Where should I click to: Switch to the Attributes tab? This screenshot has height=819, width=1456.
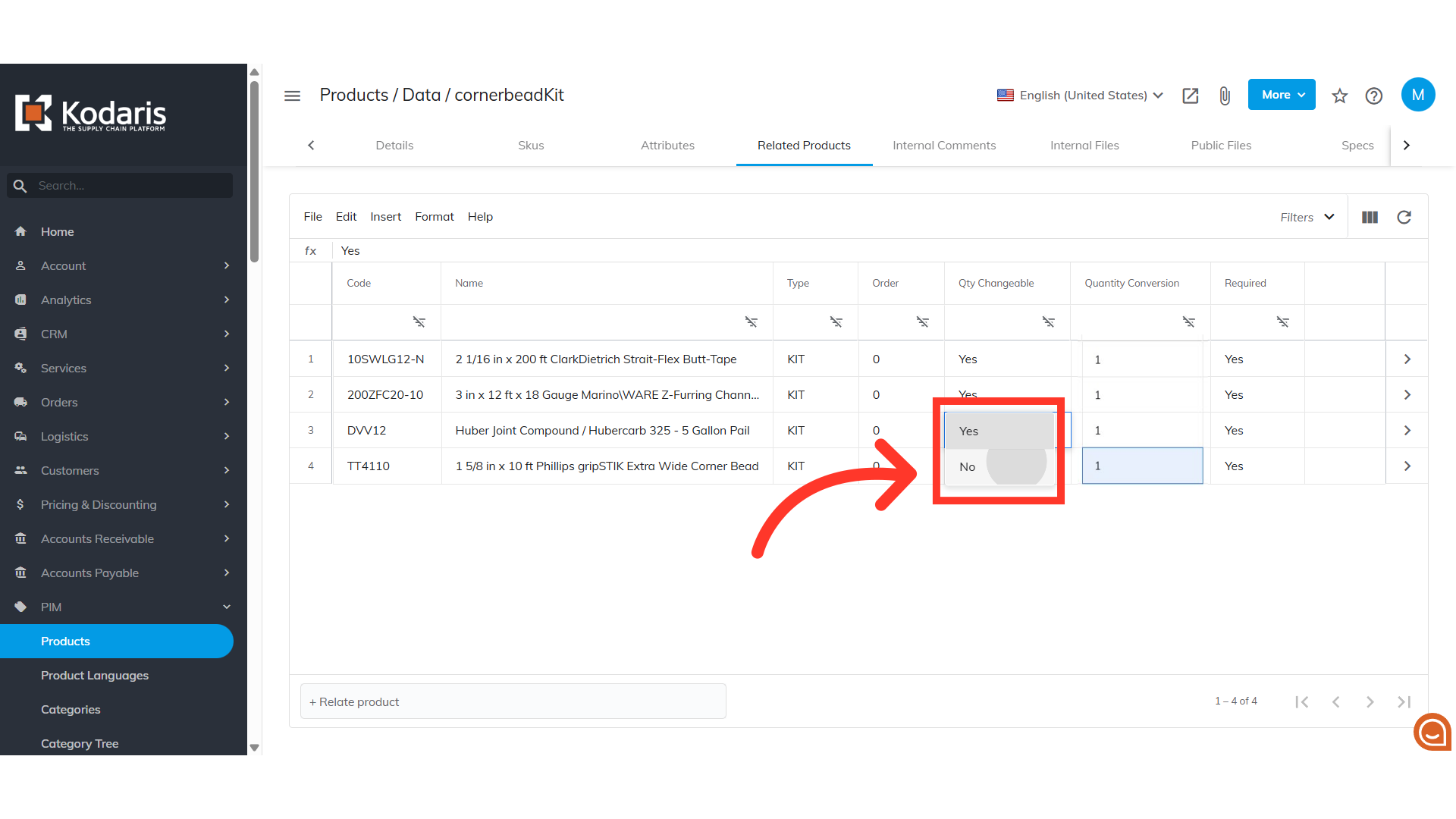(x=667, y=146)
